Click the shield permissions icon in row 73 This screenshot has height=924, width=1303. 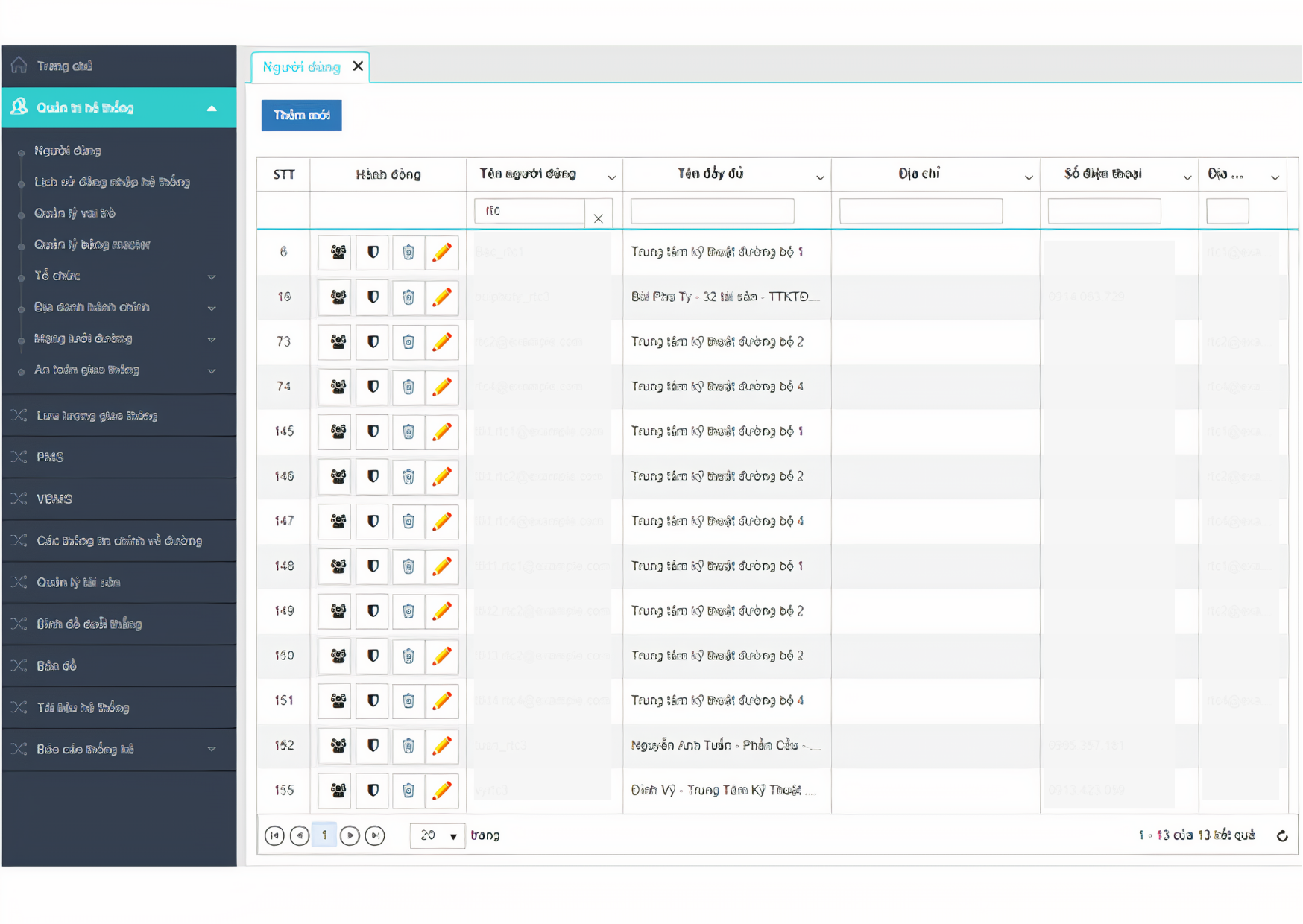[x=373, y=342]
